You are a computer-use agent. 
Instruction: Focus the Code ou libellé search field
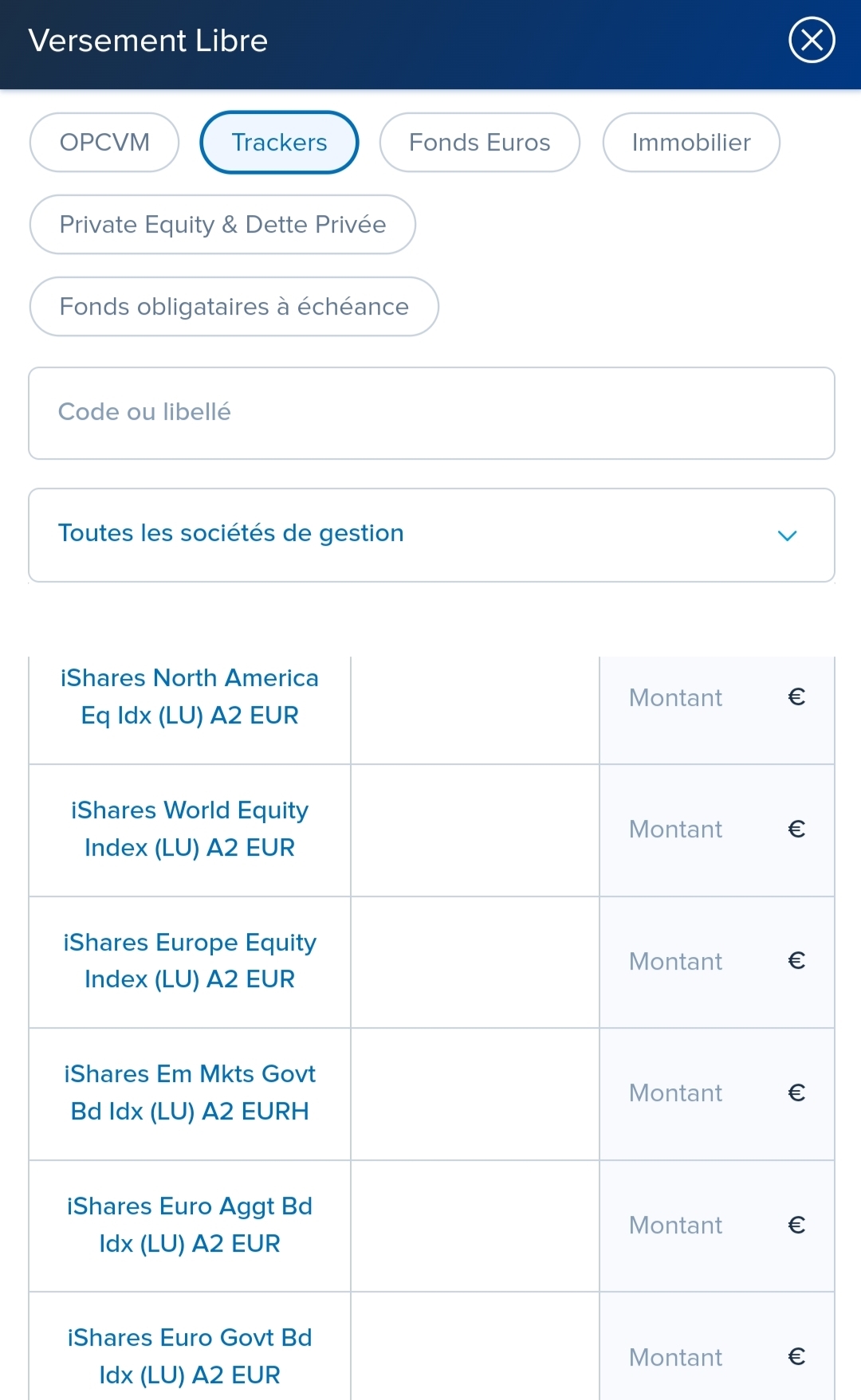click(431, 413)
